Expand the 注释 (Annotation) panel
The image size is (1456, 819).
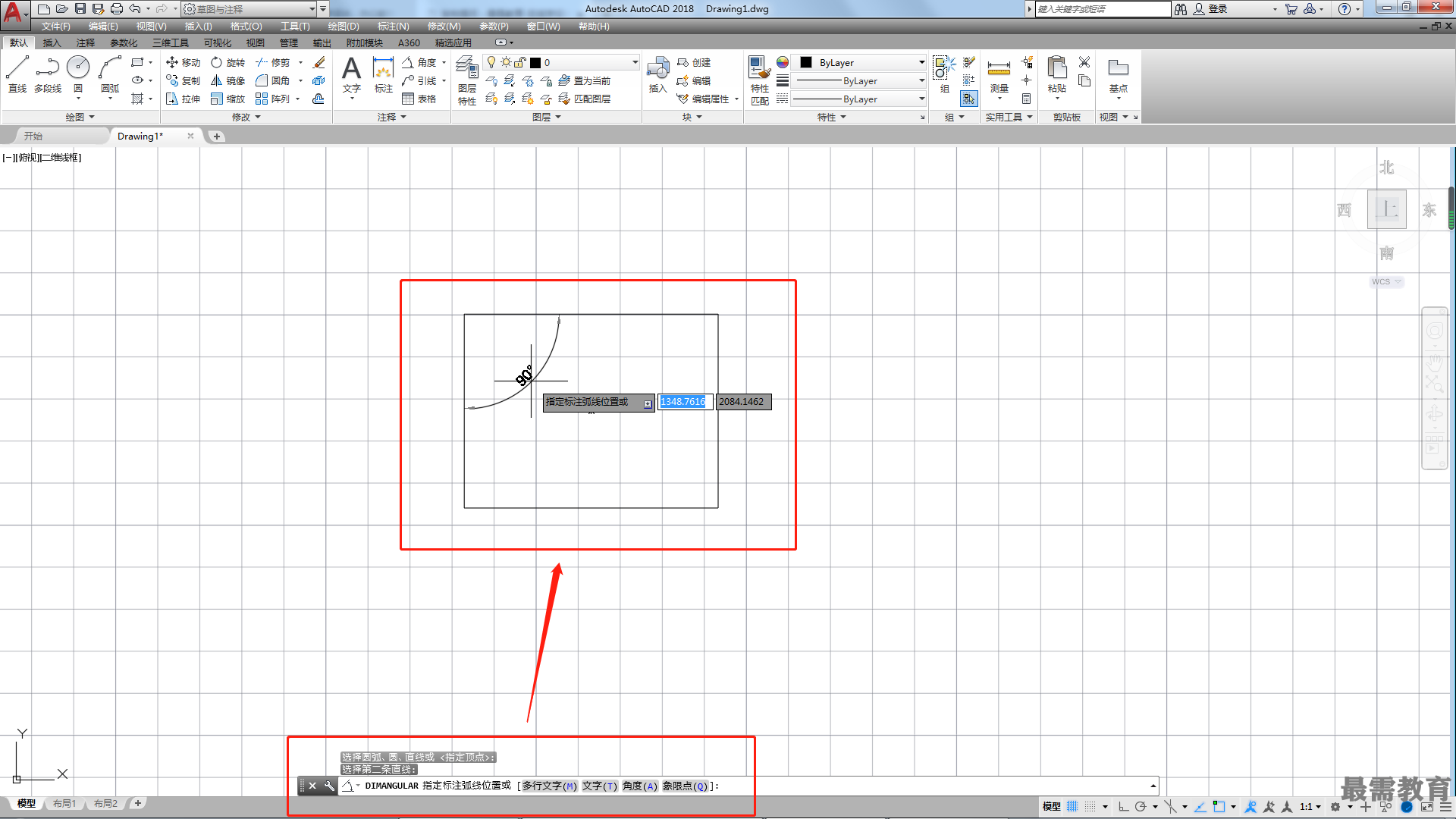coord(392,117)
